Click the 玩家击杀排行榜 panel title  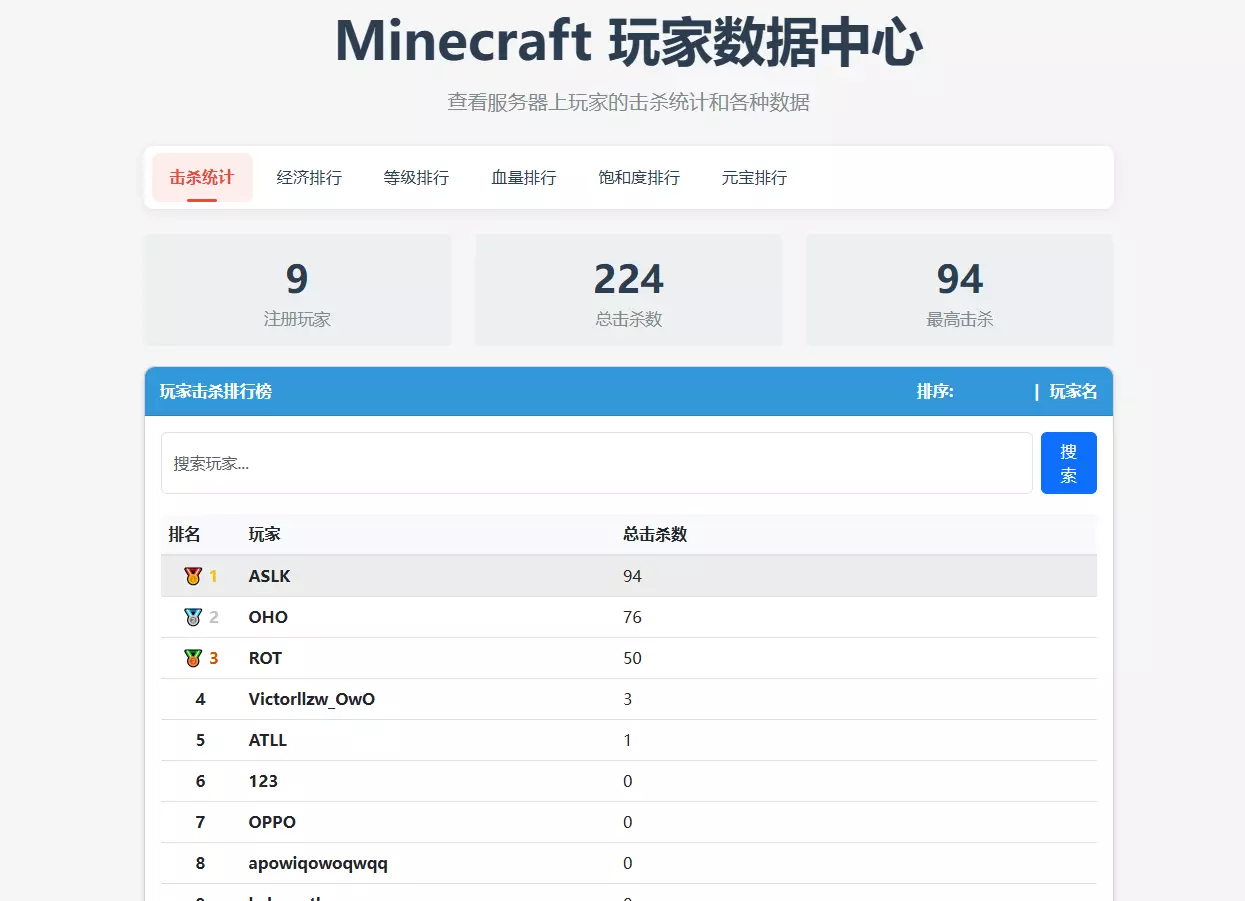click(x=216, y=392)
